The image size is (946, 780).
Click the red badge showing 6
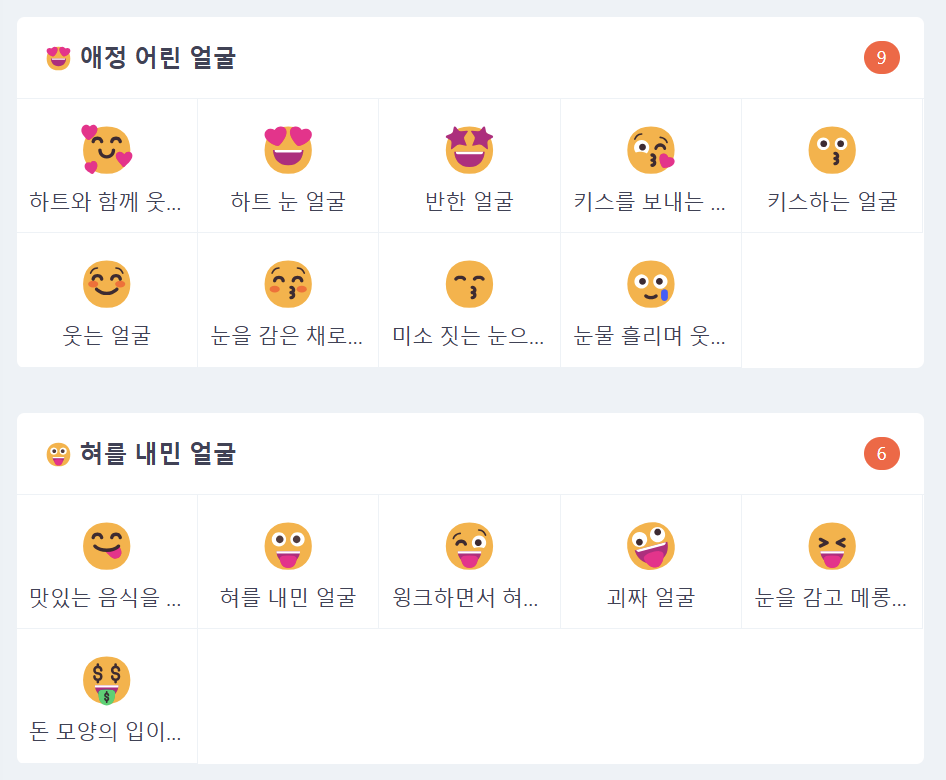pos(882,454)
